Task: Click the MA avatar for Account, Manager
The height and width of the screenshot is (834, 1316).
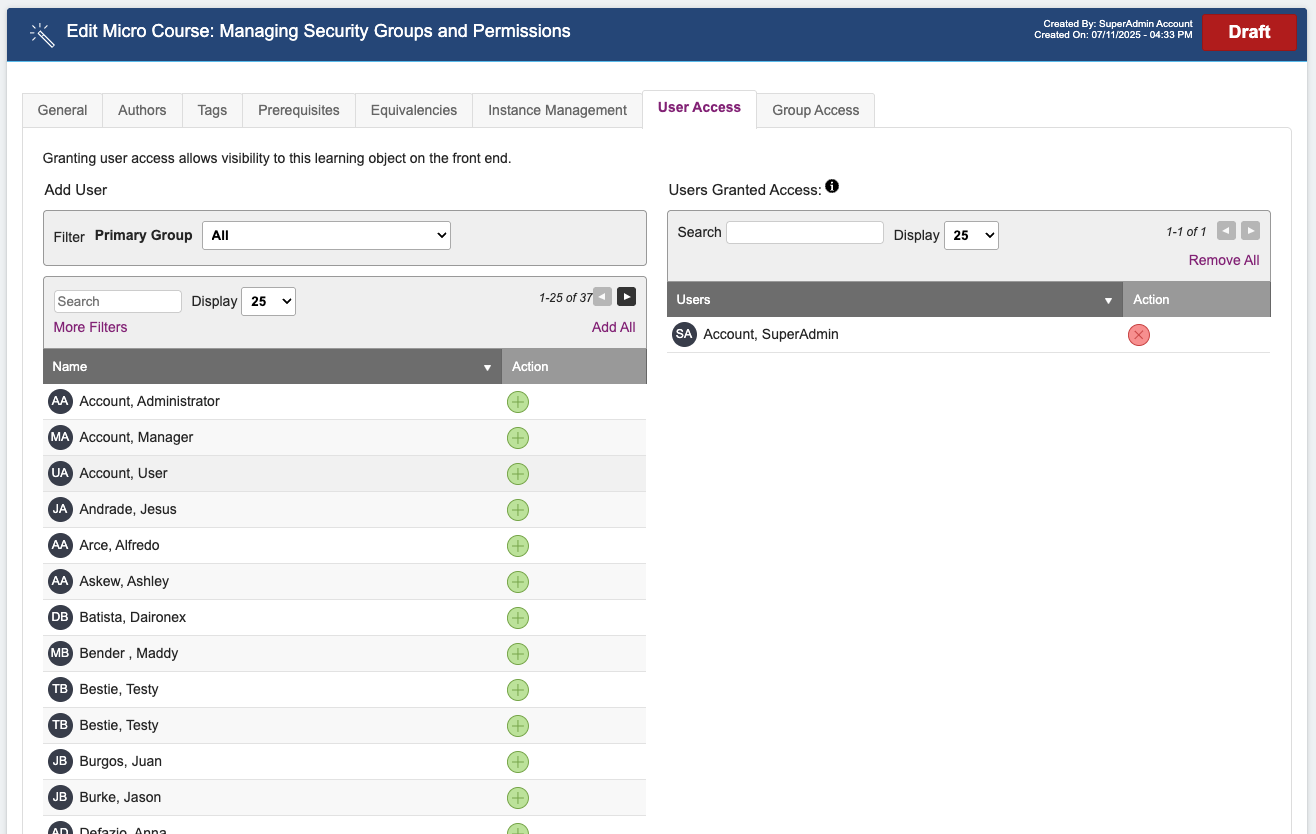Action: pos(60,437)
